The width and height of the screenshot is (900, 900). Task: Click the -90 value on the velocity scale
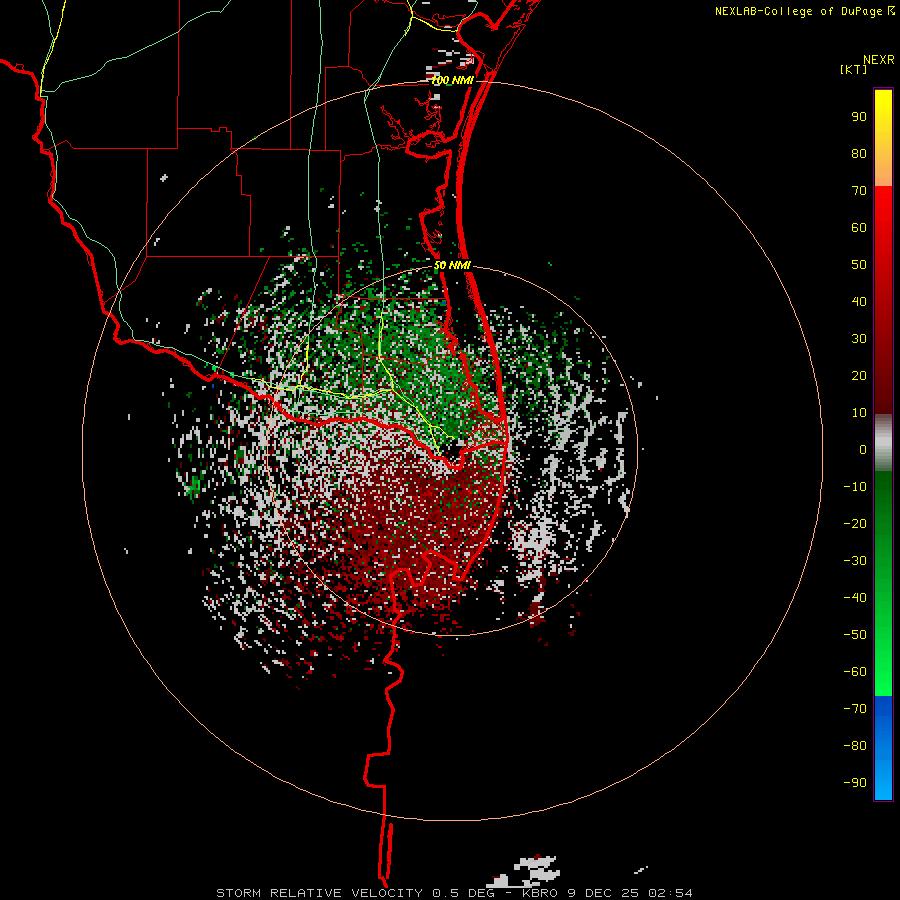[855, 783]
